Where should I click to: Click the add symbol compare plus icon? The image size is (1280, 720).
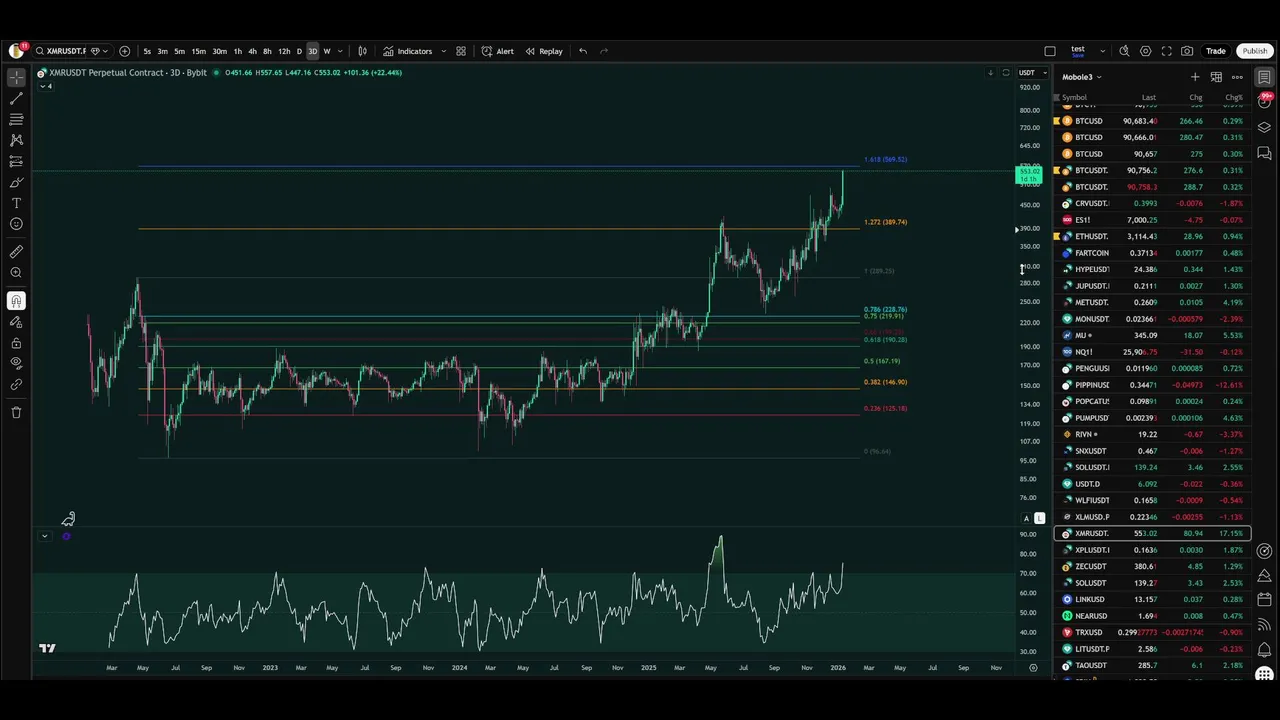[x=124, y=51]
